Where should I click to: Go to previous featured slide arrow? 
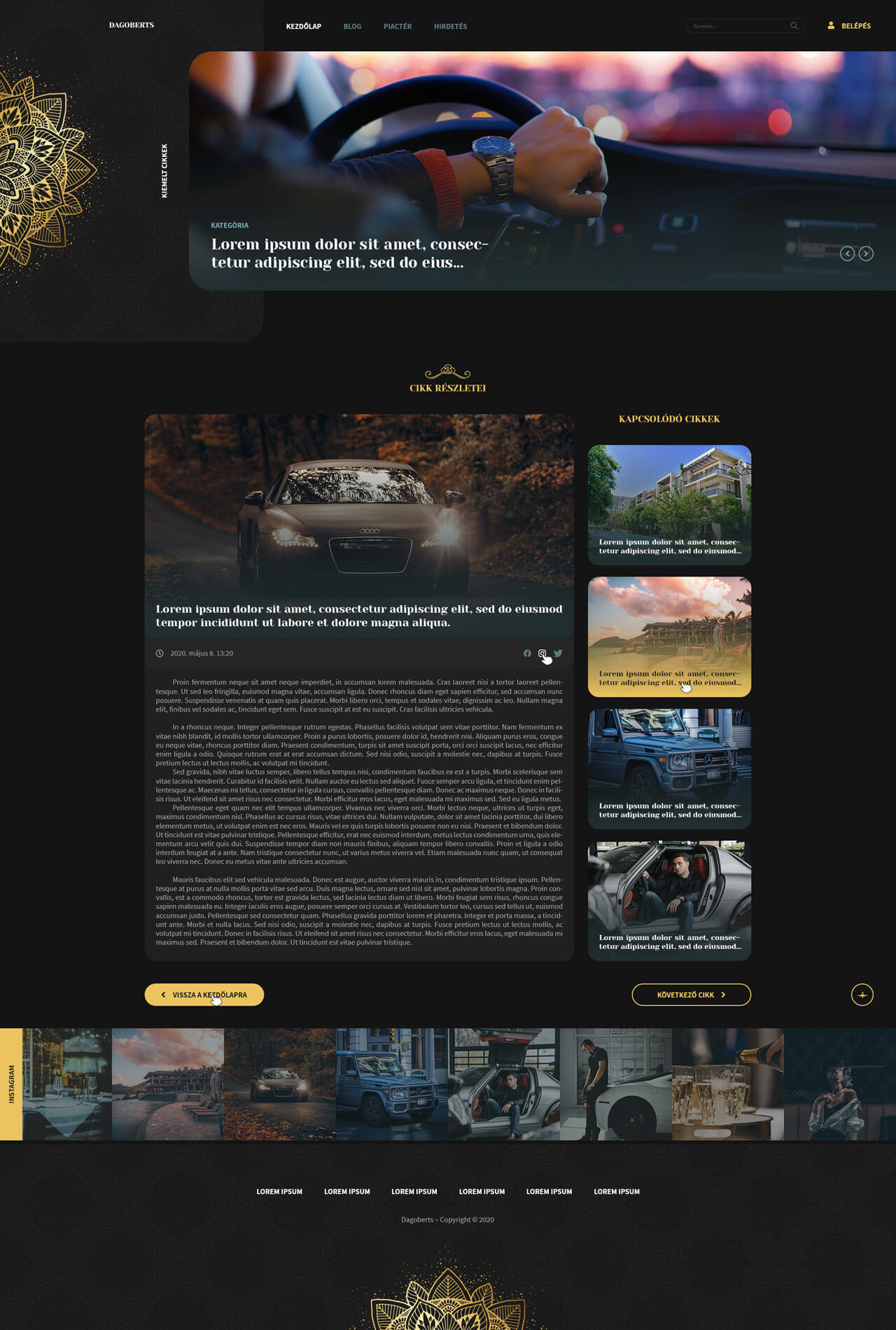(847, 254)
